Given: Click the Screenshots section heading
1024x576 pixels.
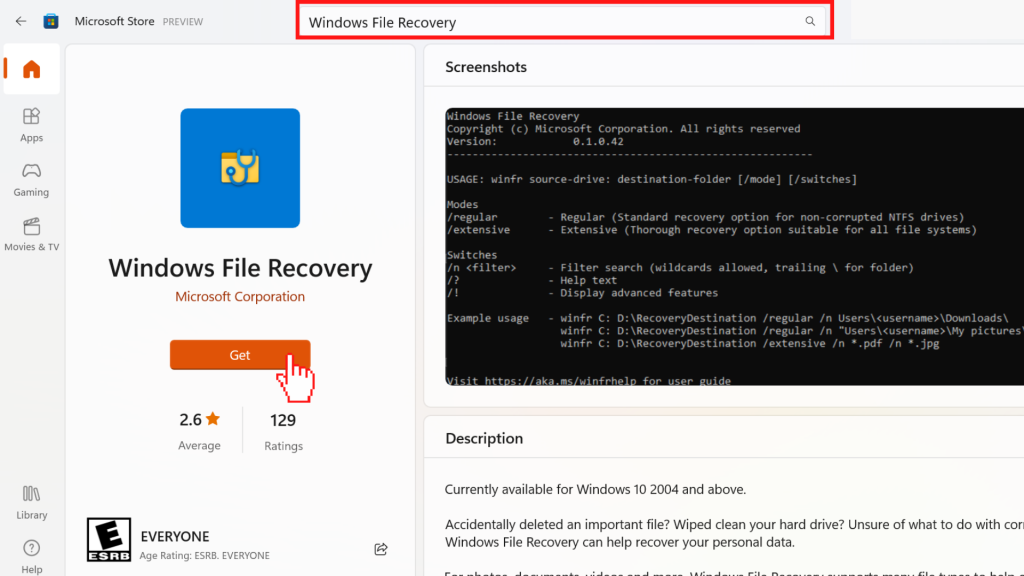Looking at the screenshot, I should pyautogui.click(x=486, y=67).
